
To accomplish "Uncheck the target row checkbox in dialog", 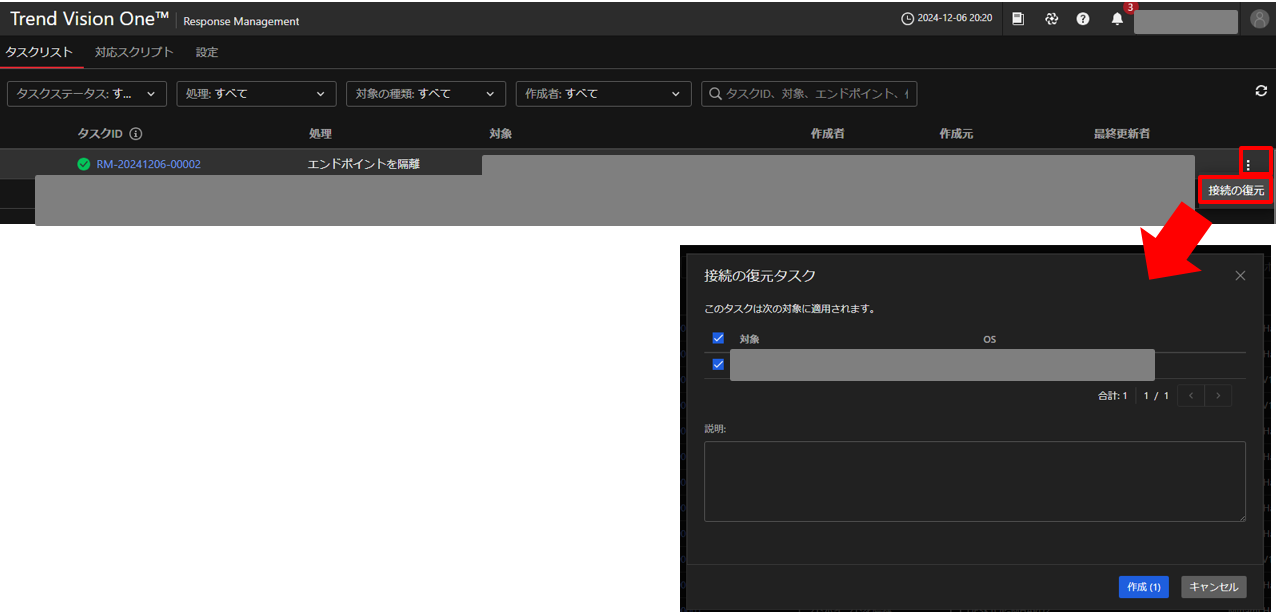I will [718, 365].
